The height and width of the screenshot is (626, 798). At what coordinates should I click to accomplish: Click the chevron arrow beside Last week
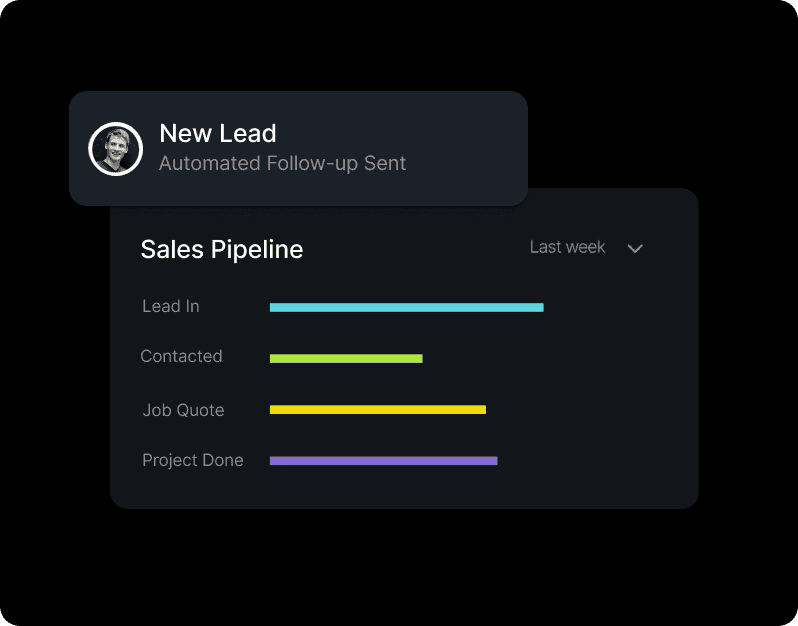[635, 248]
